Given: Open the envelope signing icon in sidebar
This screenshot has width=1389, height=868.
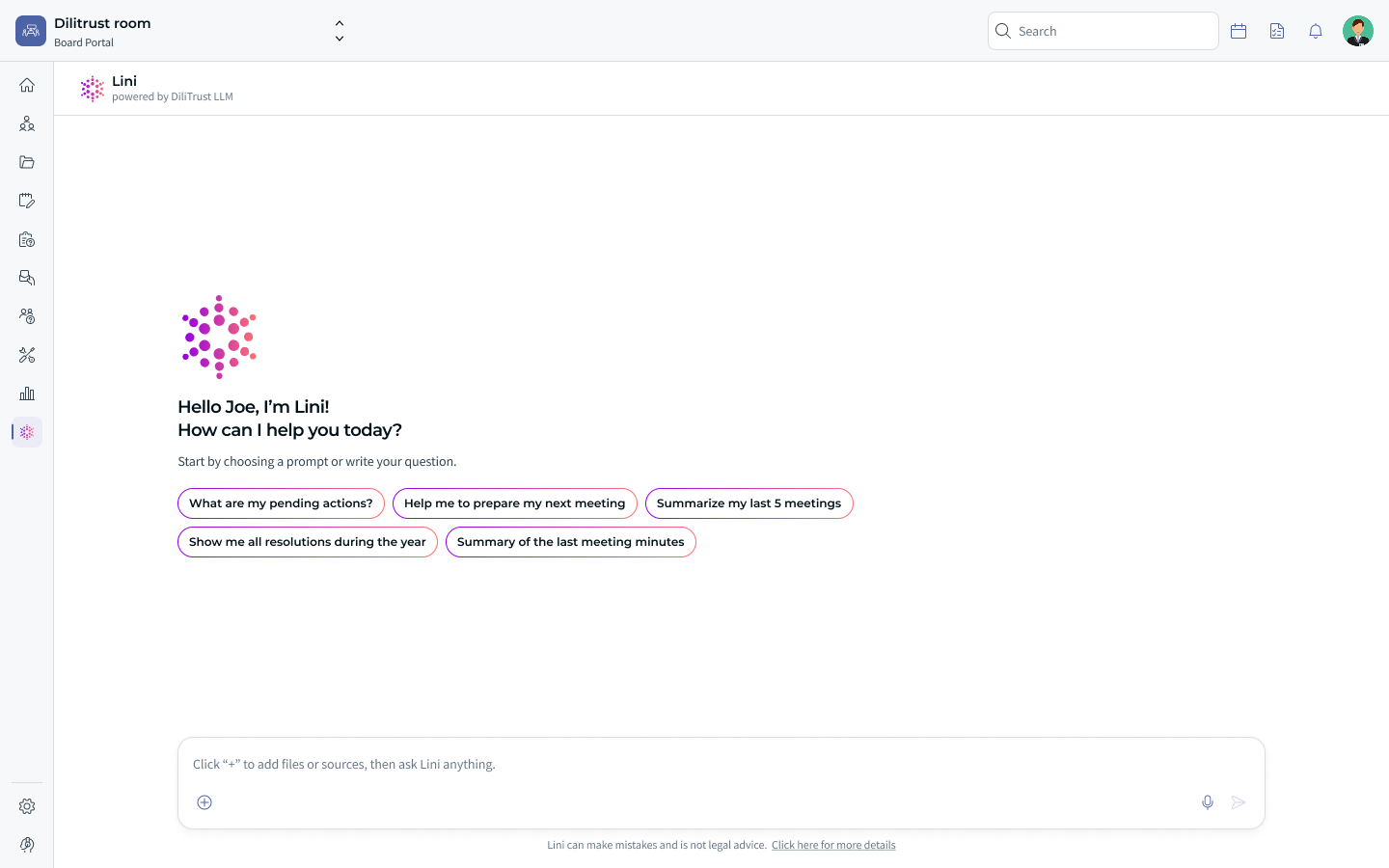Looking at the screenshot, I should (x=27, y=278).
